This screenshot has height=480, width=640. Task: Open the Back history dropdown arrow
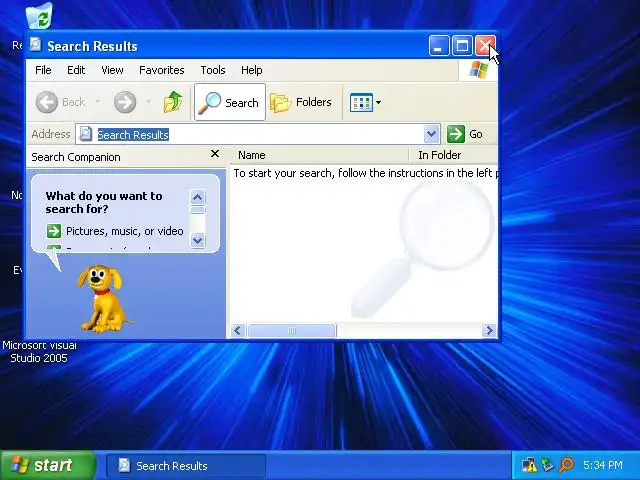point(98,102)
